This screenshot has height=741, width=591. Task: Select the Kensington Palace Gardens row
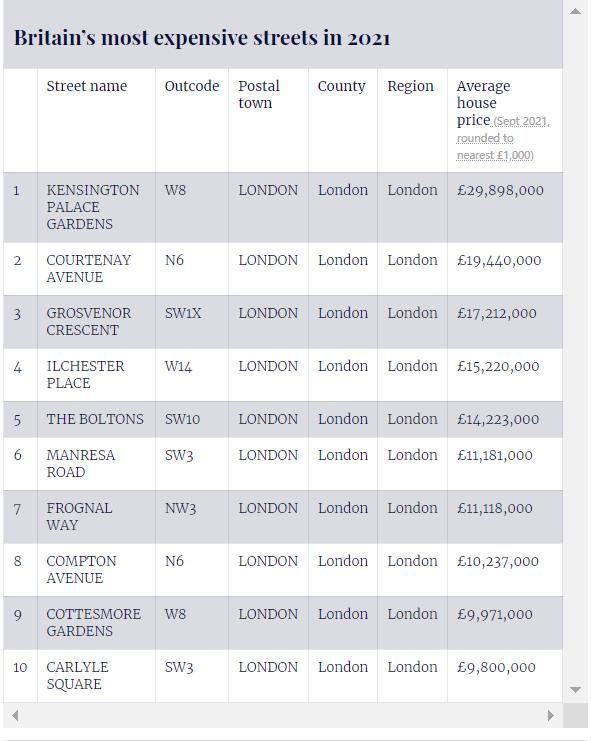(283, 207)
